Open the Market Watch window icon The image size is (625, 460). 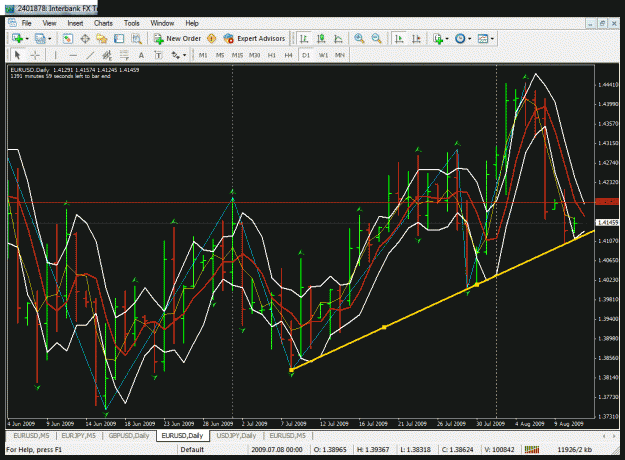(67, 39)
